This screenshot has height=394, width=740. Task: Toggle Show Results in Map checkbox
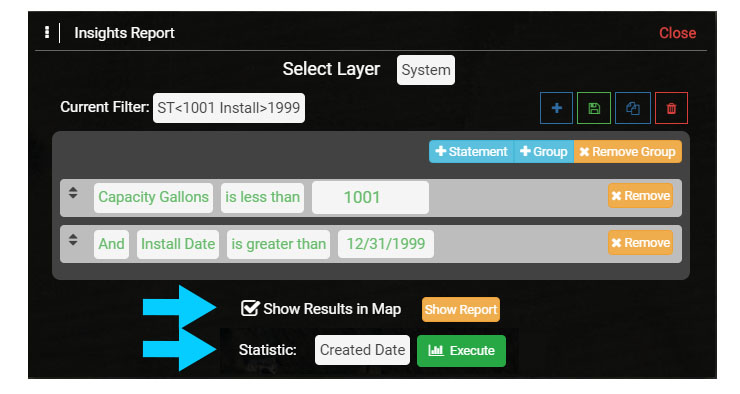click(250, 309)
